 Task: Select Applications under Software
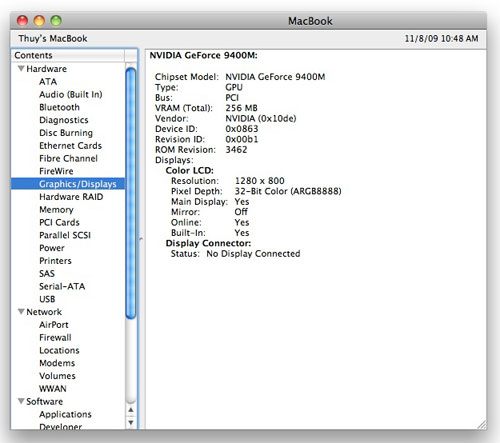click(x=65, y=414)
